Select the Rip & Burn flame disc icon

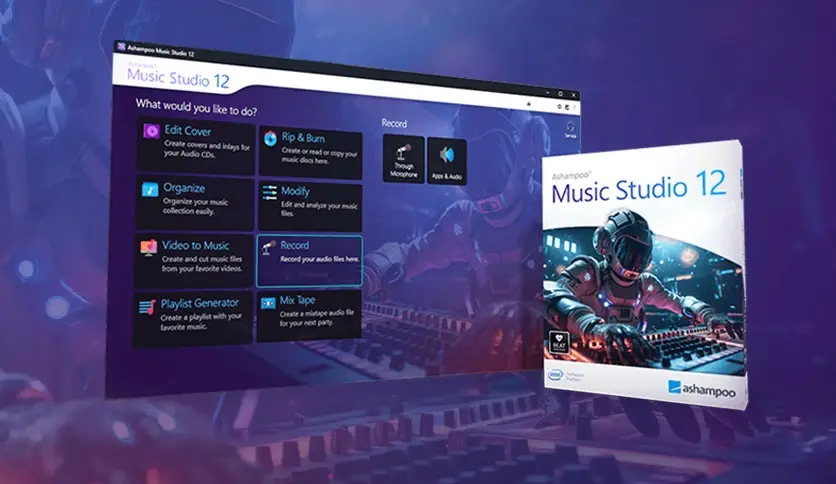(270, 138)
